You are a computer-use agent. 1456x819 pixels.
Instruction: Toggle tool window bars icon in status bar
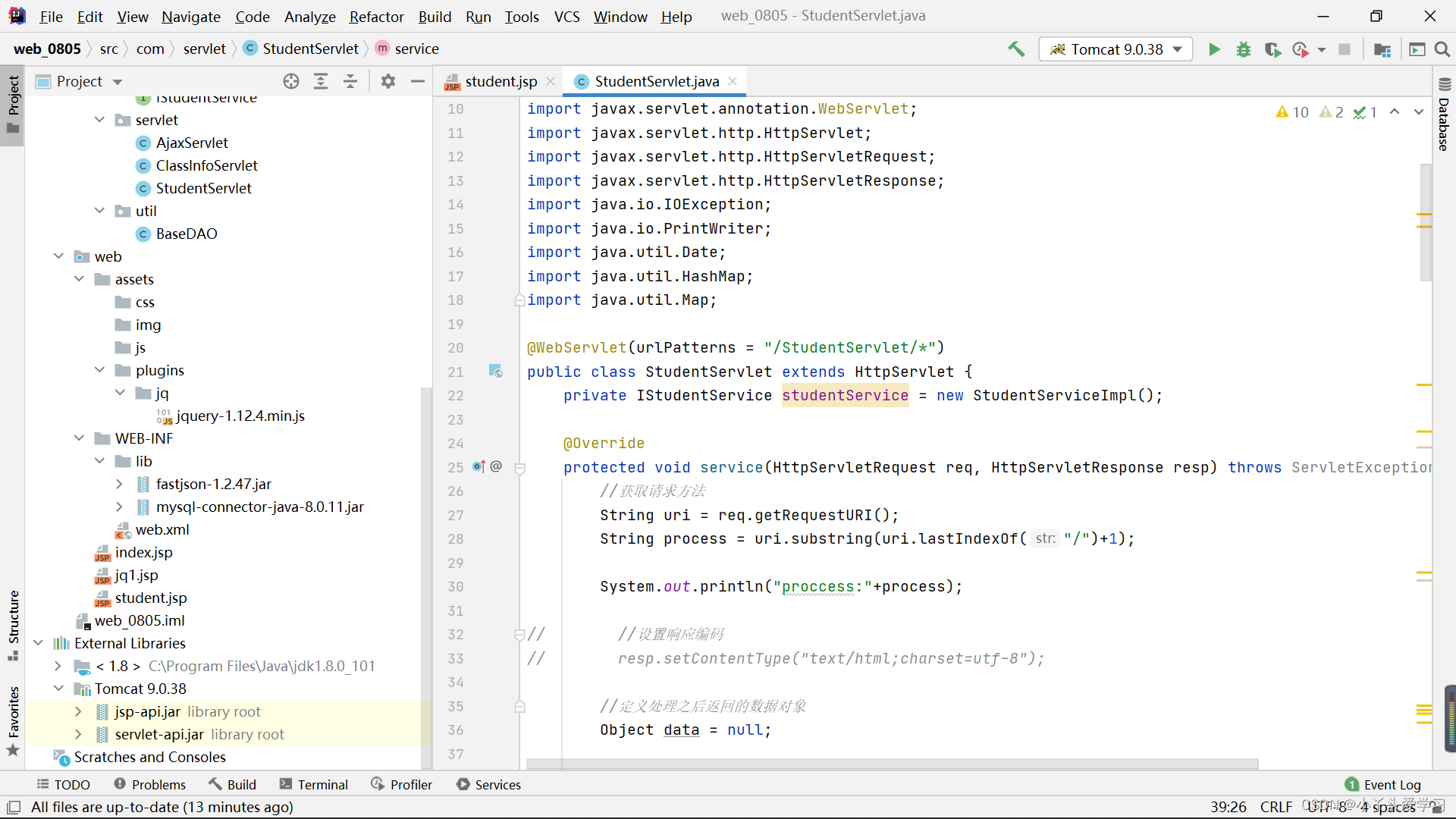click(14, 807)
